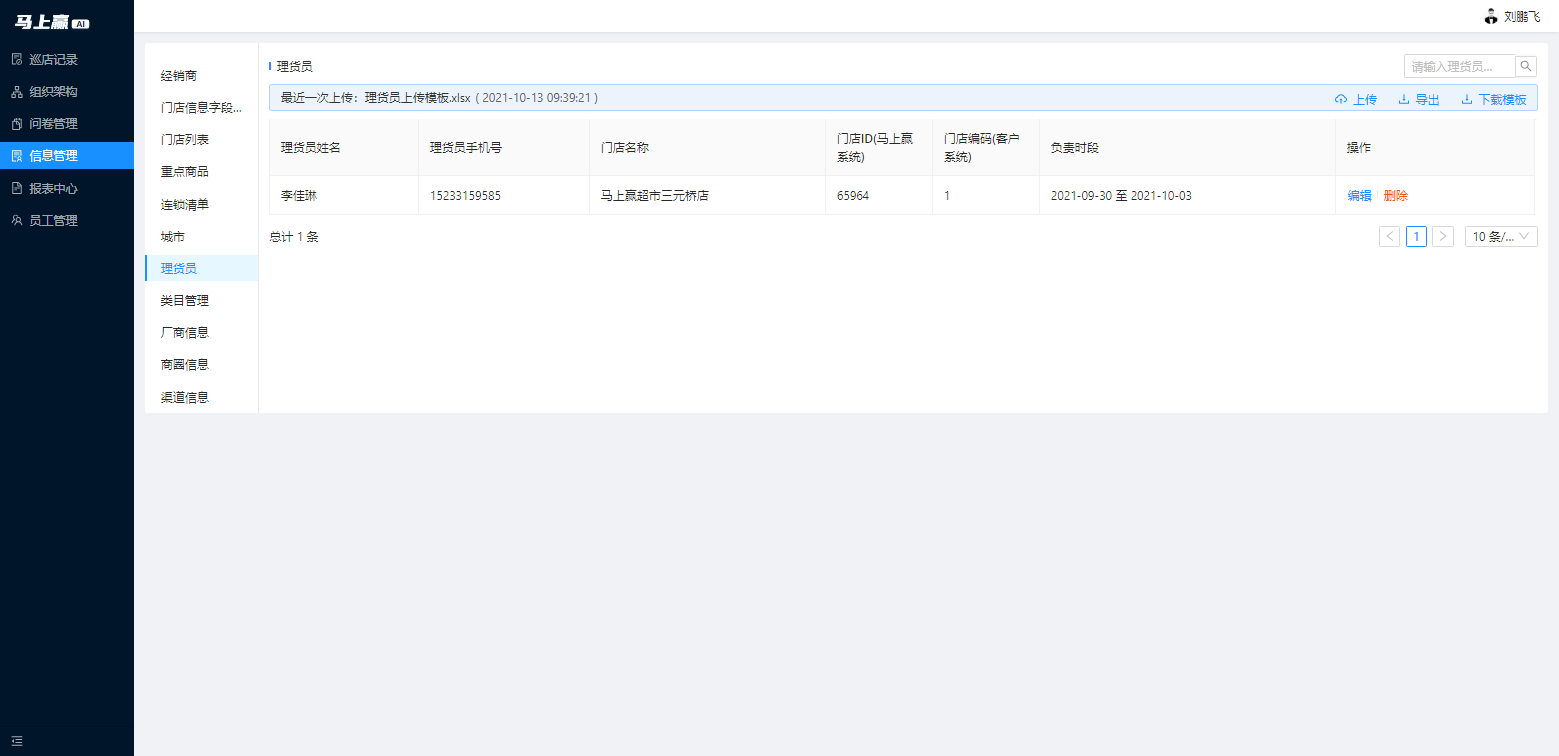The image size is (1559, 756).
Task: Click store ID 65964
Action: click(853, 196)
